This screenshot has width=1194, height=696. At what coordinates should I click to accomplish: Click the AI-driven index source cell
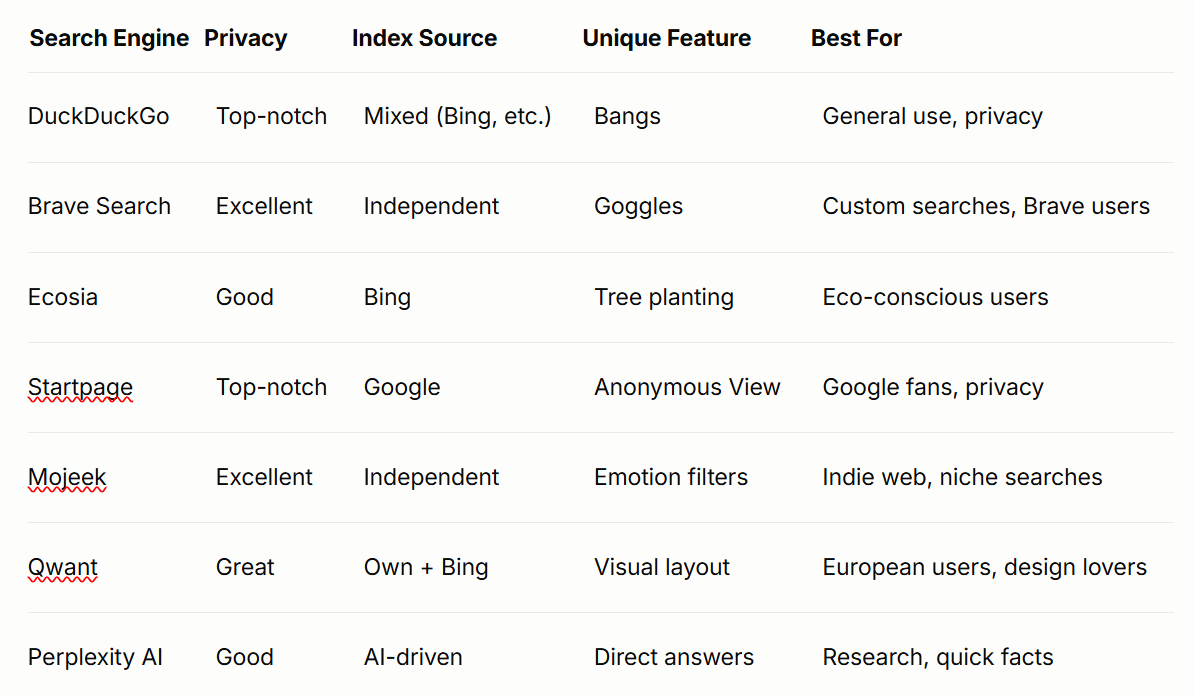coord(413,657)
